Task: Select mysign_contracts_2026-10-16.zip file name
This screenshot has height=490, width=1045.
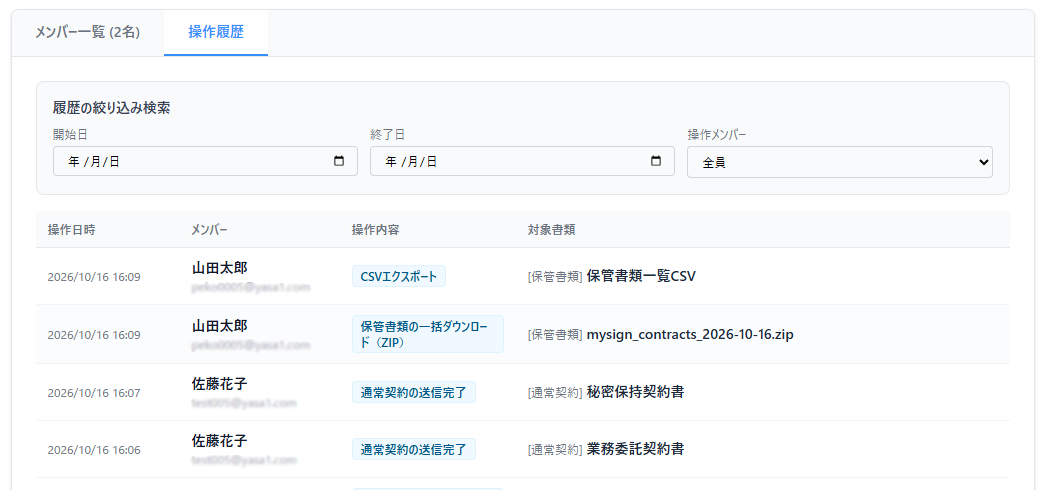Action: coord(690,334)
